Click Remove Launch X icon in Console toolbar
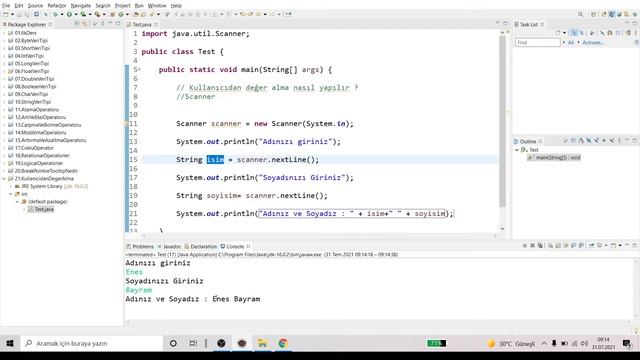The width and height of the screenshot is (640, 360). 533,245
